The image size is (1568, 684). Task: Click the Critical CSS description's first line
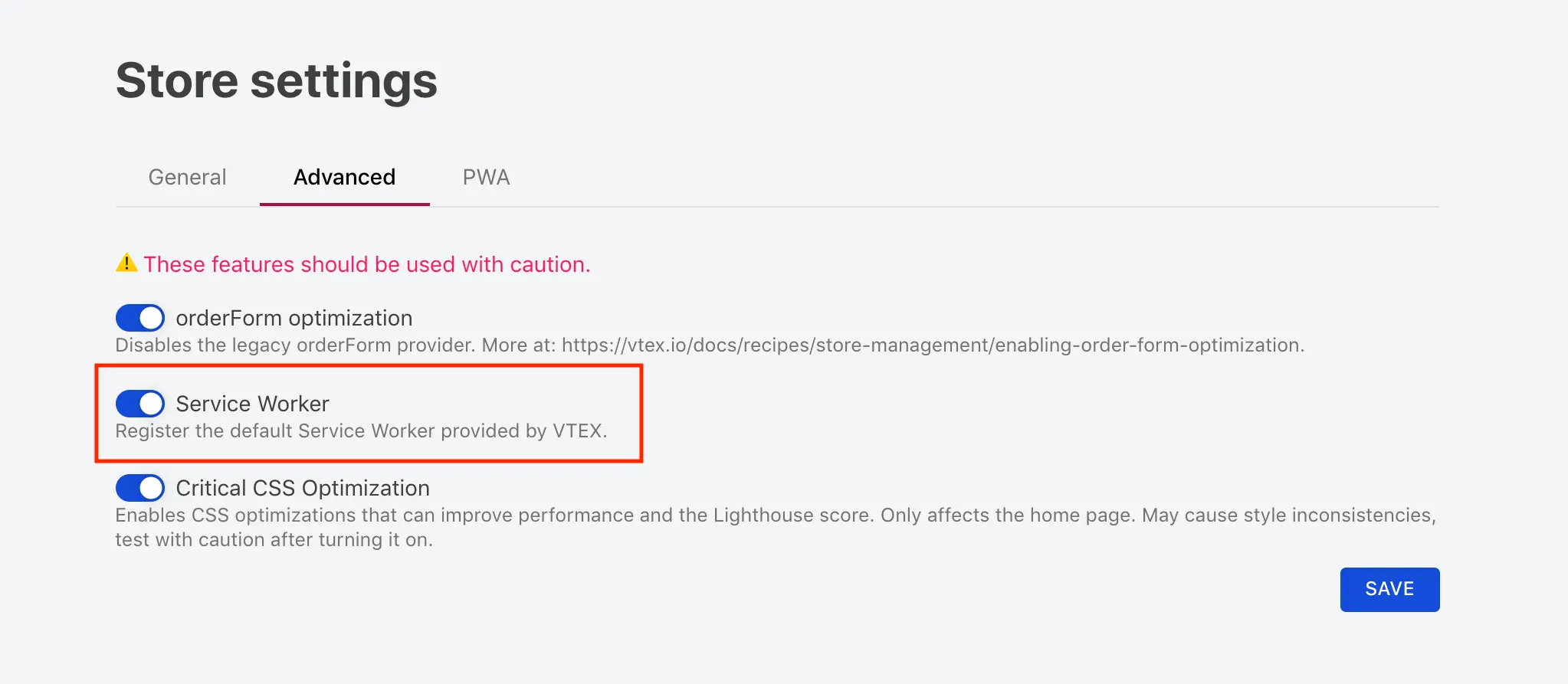point(775,515)
